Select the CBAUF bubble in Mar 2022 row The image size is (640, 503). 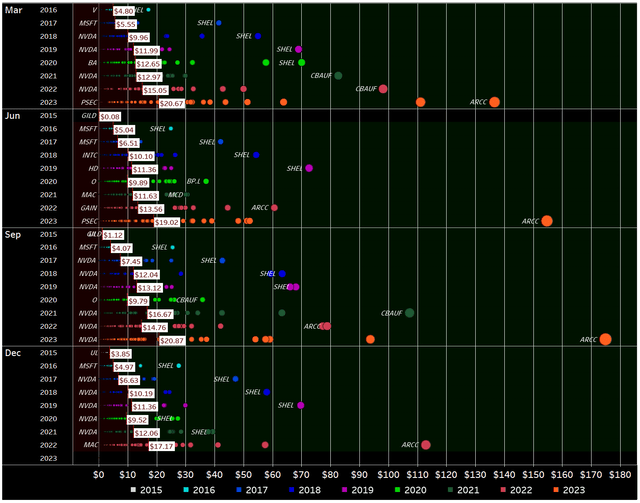click(x=383, y=89)
